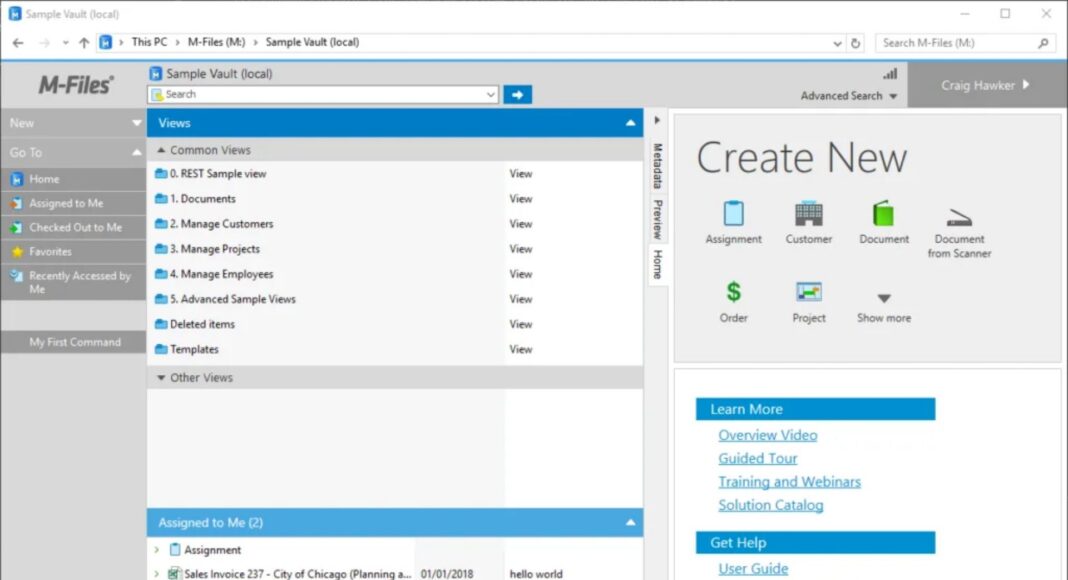
Task: Expand the Show more dropdown
Action: point(884,299)
